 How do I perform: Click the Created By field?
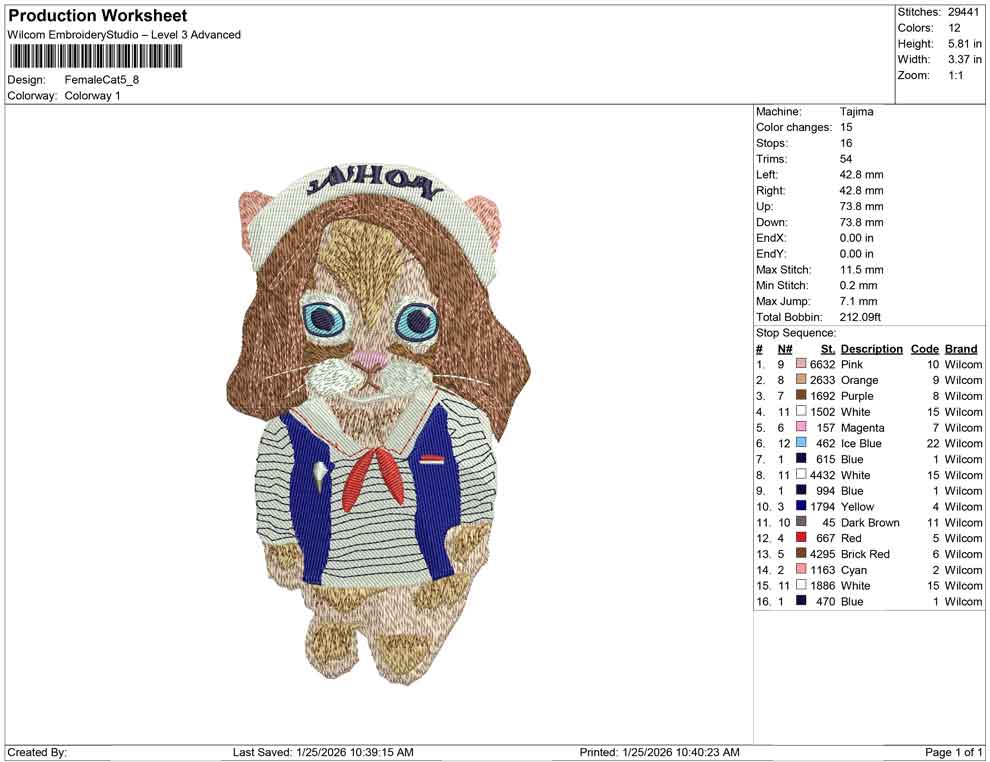(x=37, y=752)
